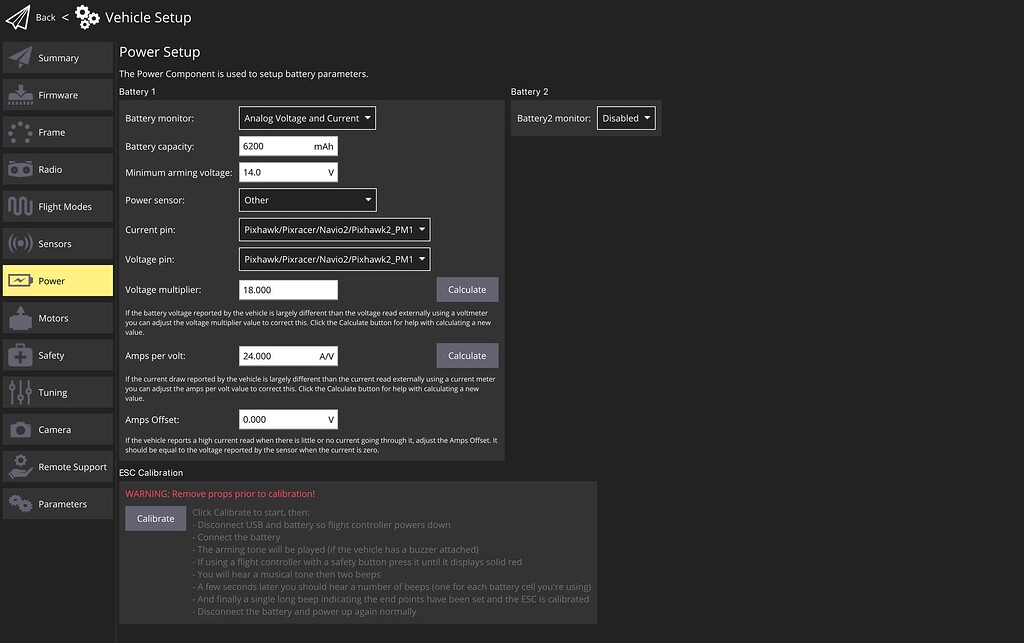This screenshot has width=1024, height=643.
Task: Select the Radio controller icon
Action: (x=20, y=169)
